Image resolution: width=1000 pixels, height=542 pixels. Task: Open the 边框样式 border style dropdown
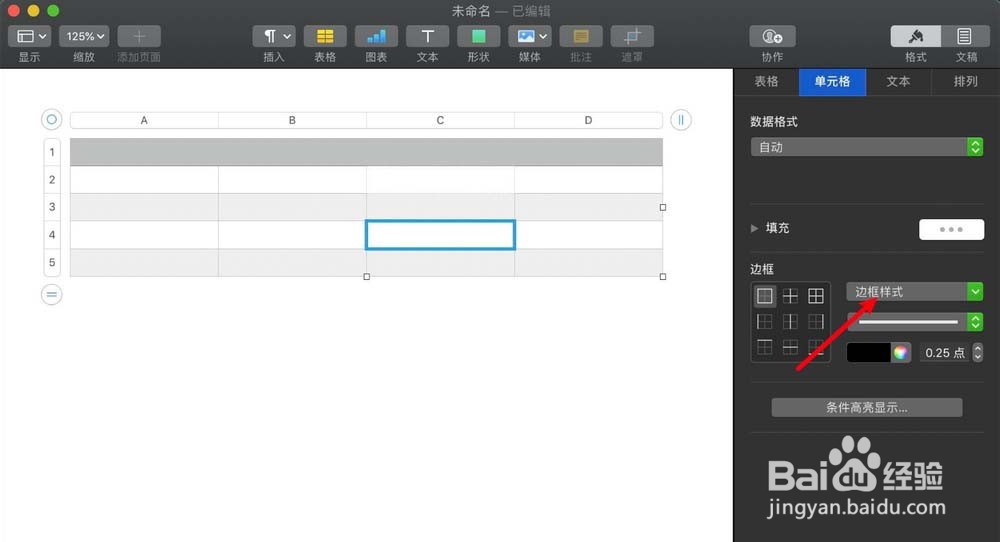pyautogui.click(x=915, y=292)
